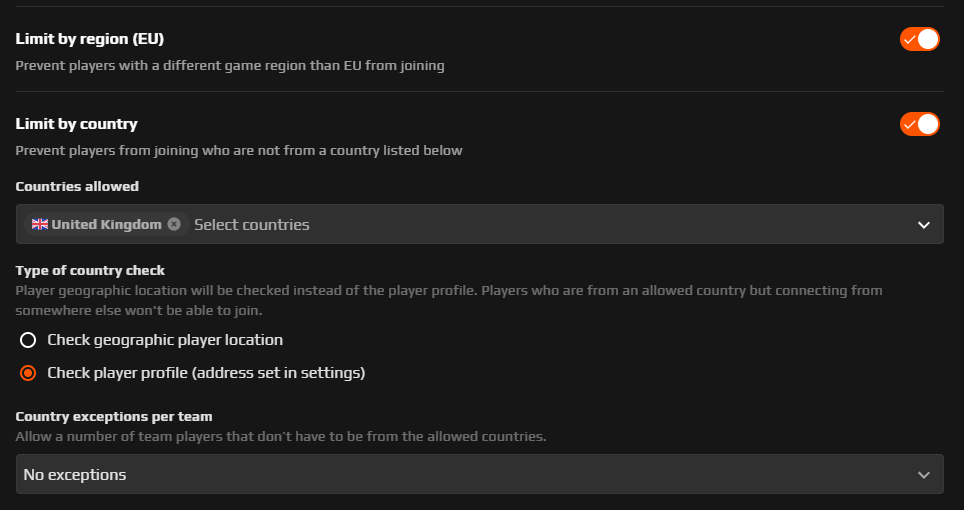
Task: Click the Countries allowed label
Action: pyautogui.click(x=77, y=186)
